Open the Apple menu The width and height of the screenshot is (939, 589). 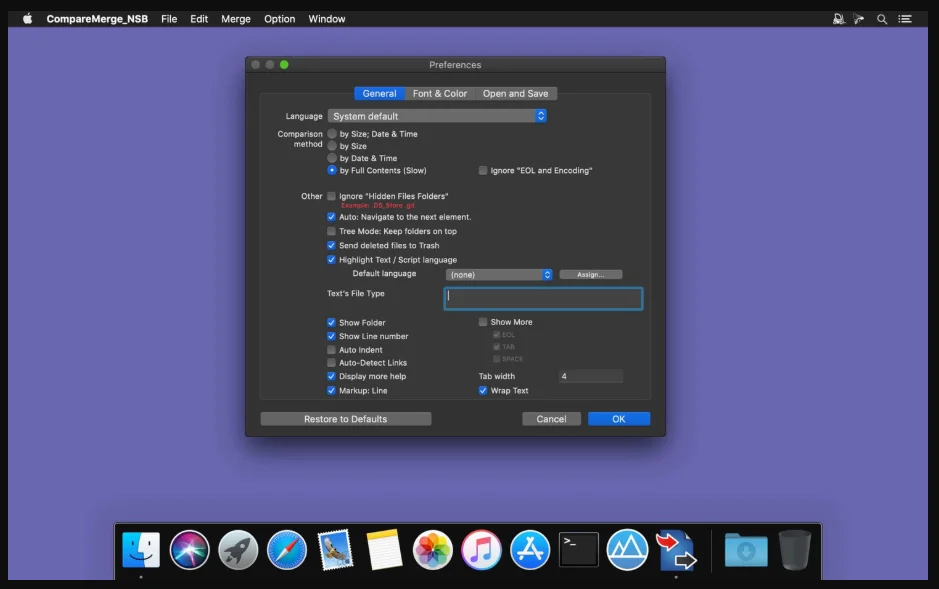pyautogui.click(x=28, y=19)
